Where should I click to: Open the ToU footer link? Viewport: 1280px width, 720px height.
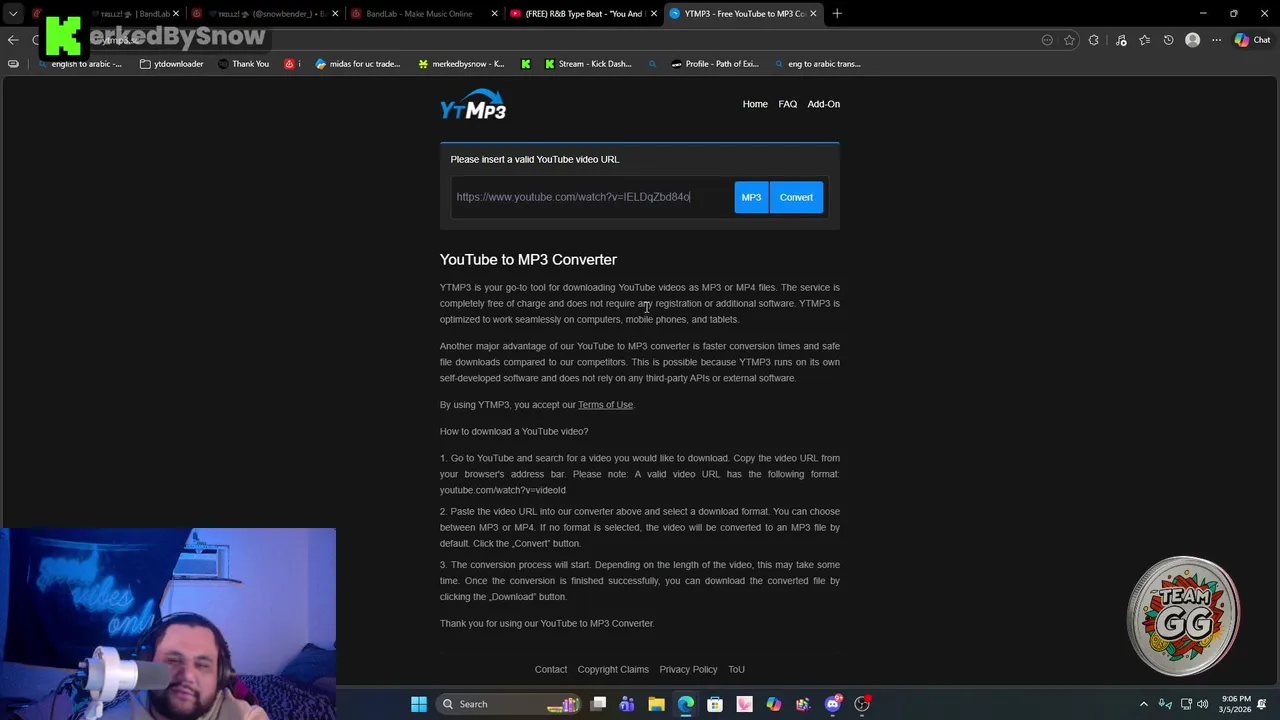tap(736, 669)
